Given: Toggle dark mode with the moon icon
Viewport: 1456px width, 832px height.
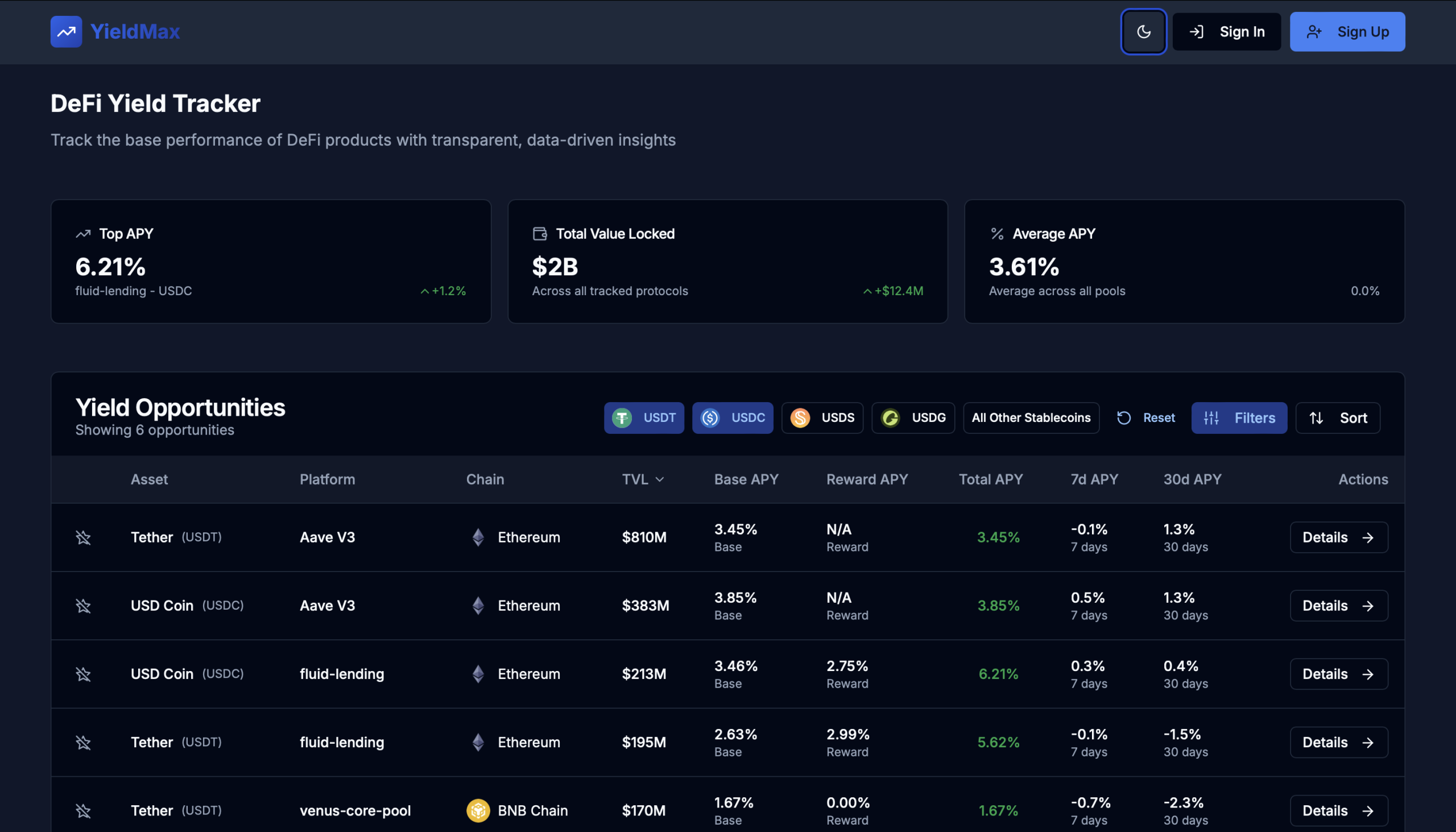Looking at the screenshot, I should 1143,31.
